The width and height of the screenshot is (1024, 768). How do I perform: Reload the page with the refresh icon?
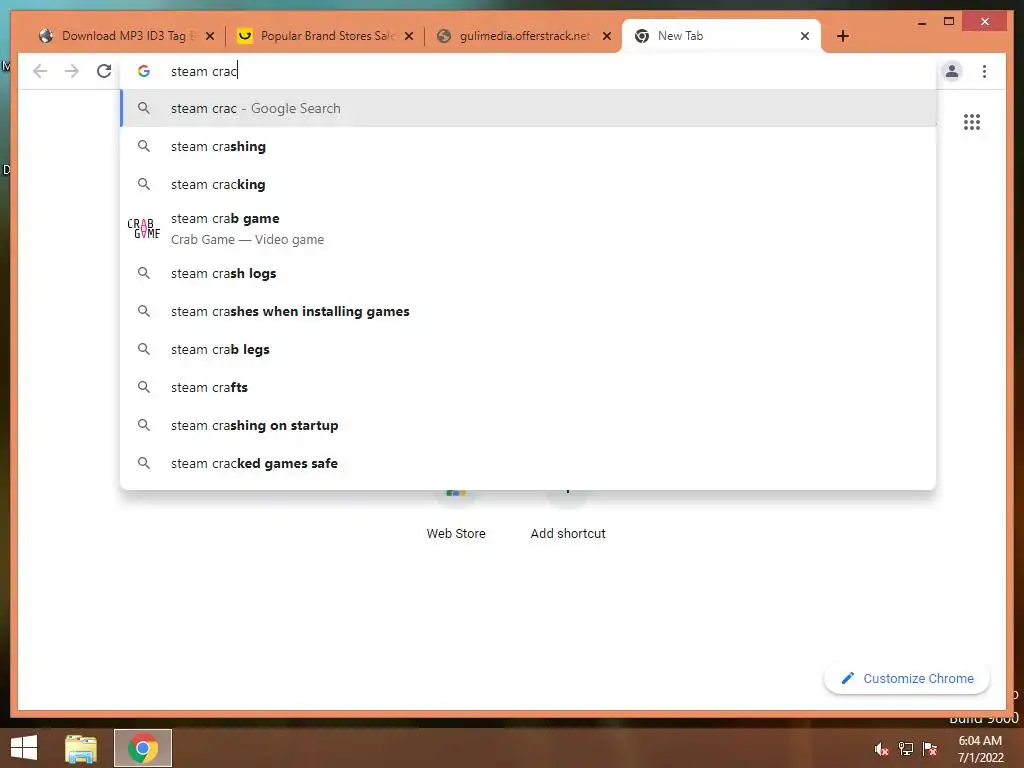tap(104, 71)
